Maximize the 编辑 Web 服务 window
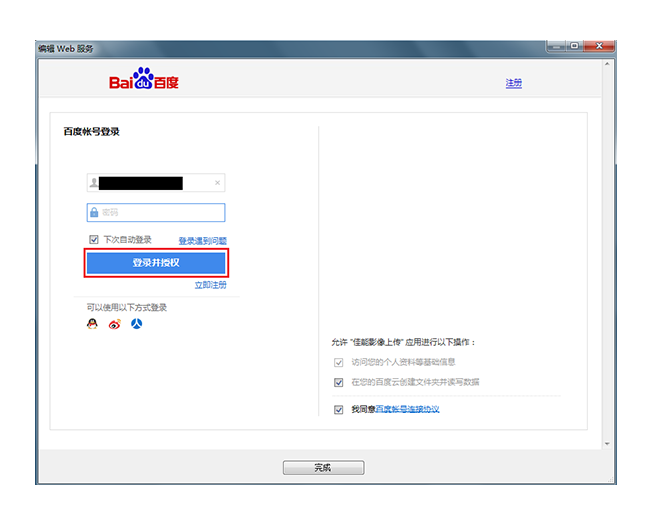The width and height of the screenshot is (652, 525). [575, 46]
